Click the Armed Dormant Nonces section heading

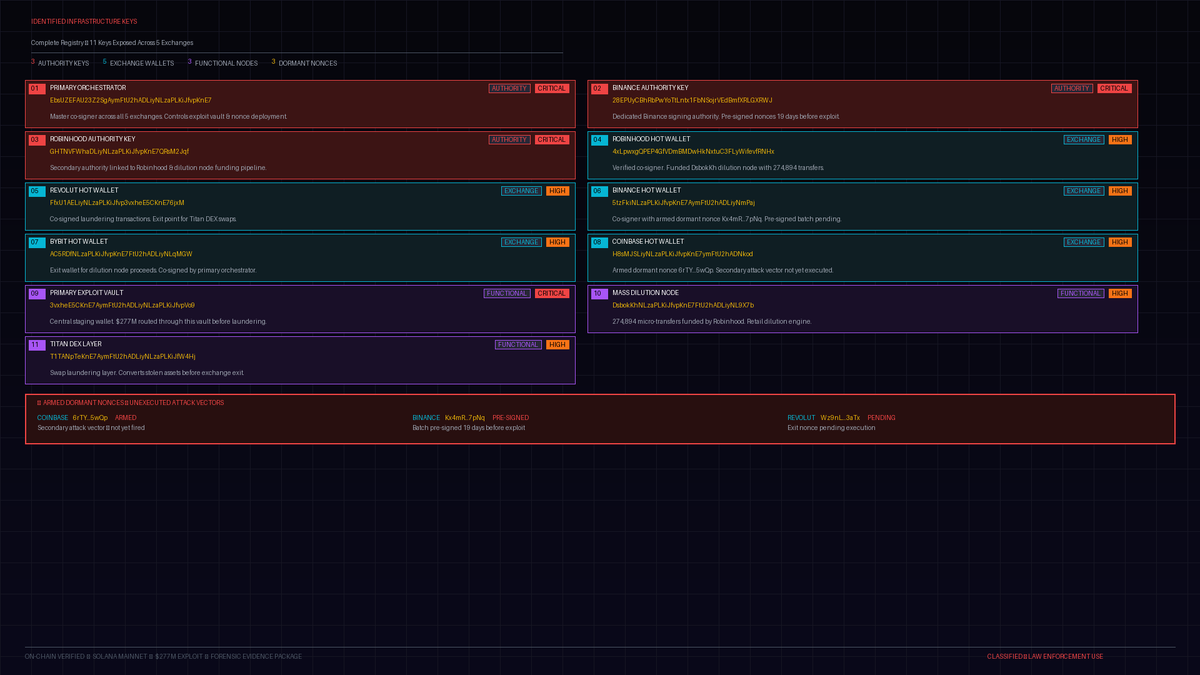point(130,402)
